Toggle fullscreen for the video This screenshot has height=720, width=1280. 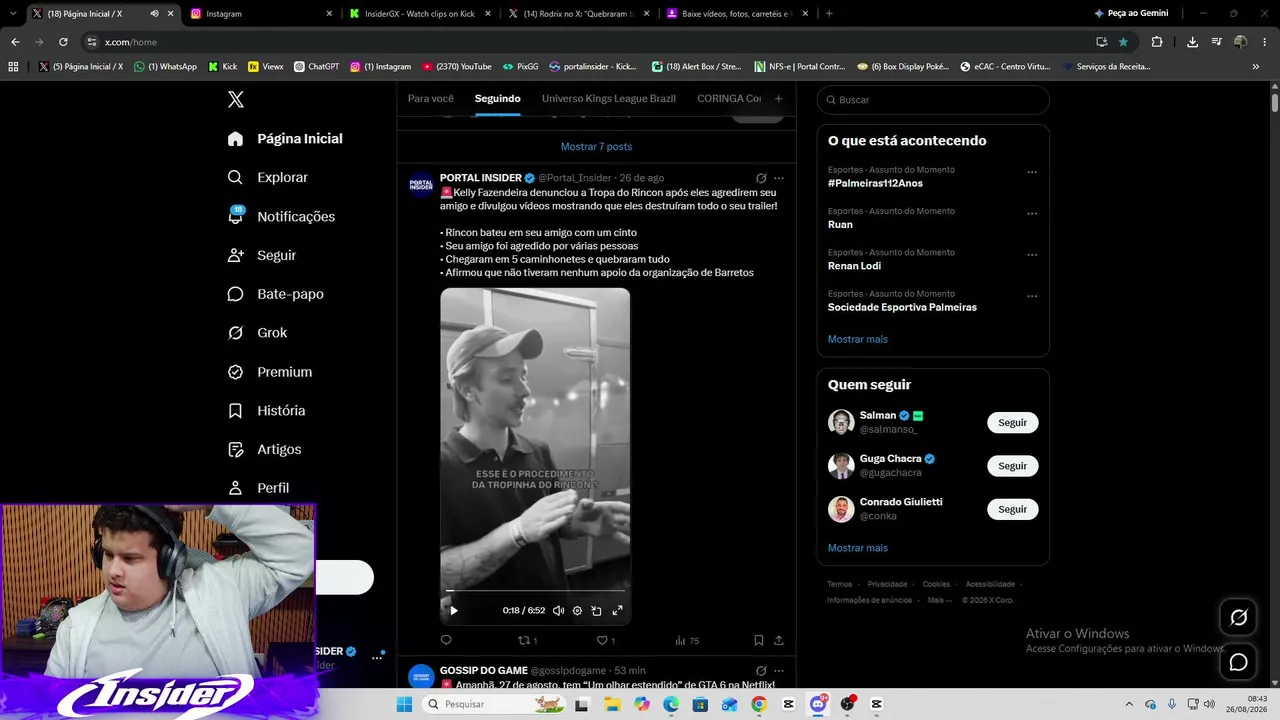click(617, 610)
